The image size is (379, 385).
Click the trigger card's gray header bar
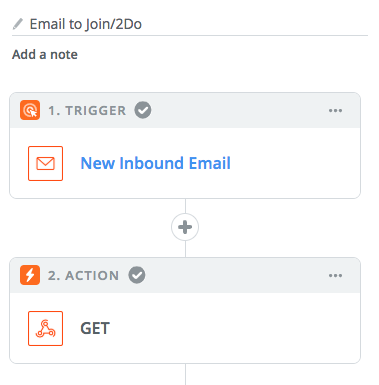coord(185,110)
